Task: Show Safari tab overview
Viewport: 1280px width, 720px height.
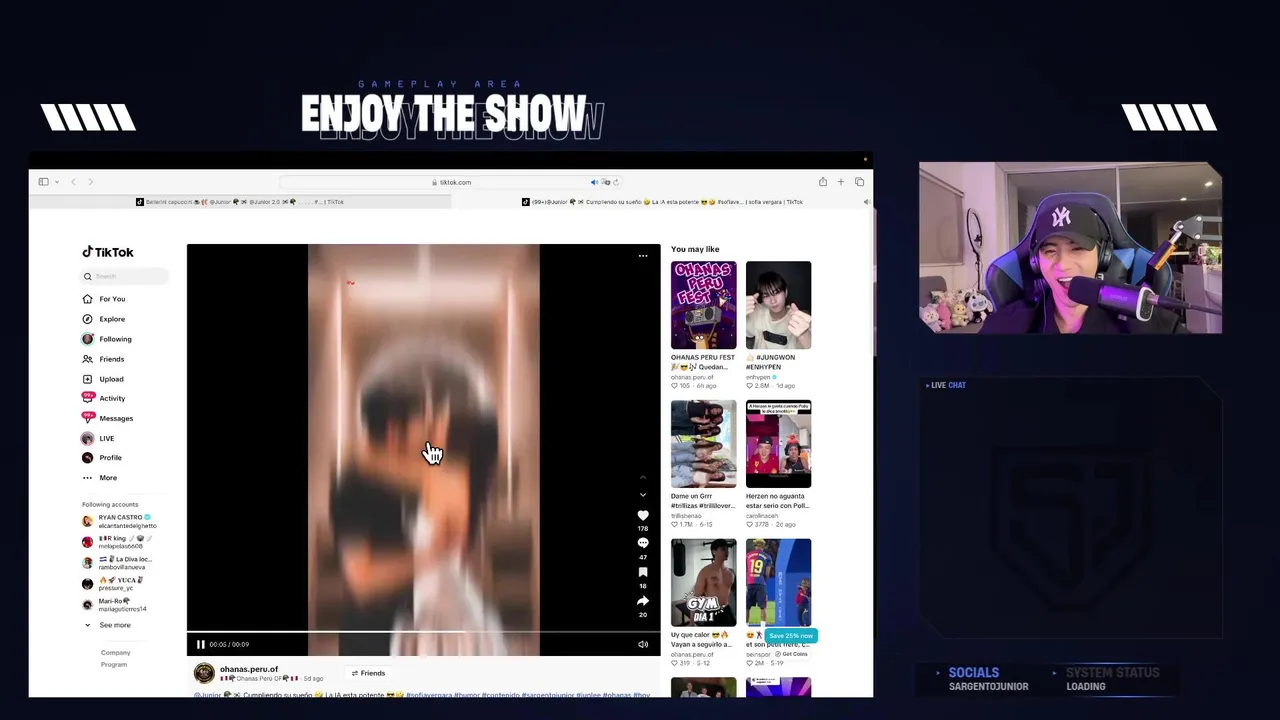Action: 859,182
